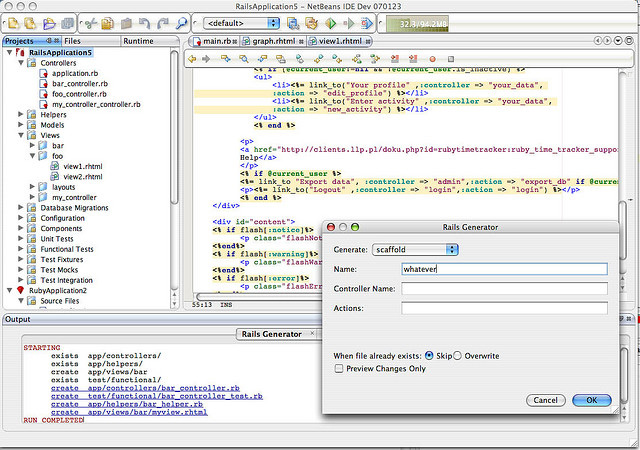Screen dimensions: 640x450
Task: Click the Find magnifier icon in toolbar
Action: pyautogui.click(x=182, y=22)
